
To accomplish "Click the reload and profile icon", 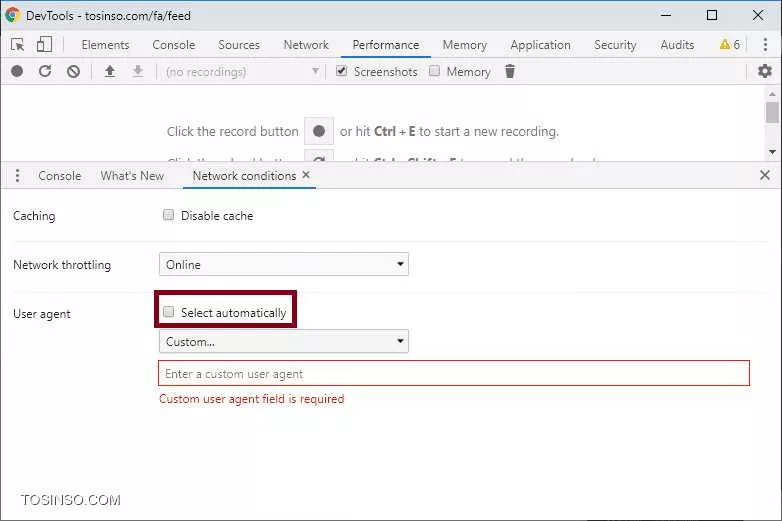I will click(45, 72).
